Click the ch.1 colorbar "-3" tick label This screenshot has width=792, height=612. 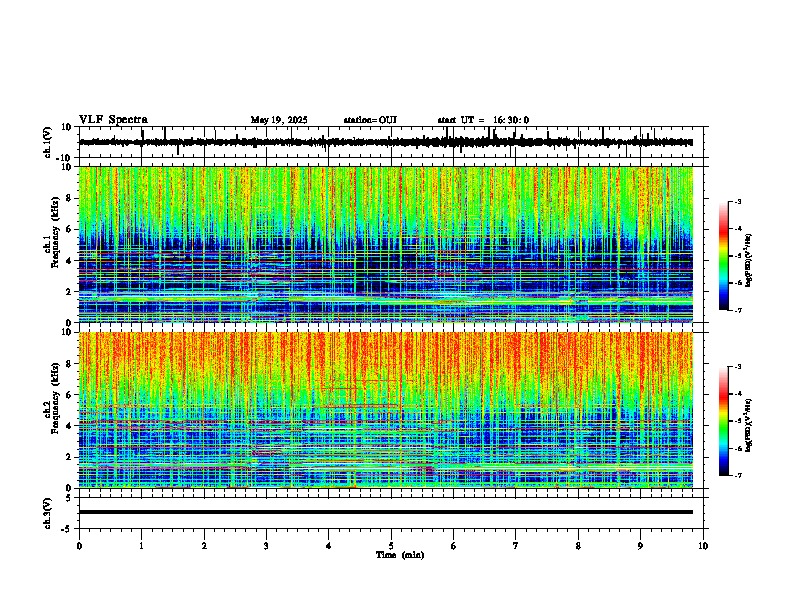(738, 202)
